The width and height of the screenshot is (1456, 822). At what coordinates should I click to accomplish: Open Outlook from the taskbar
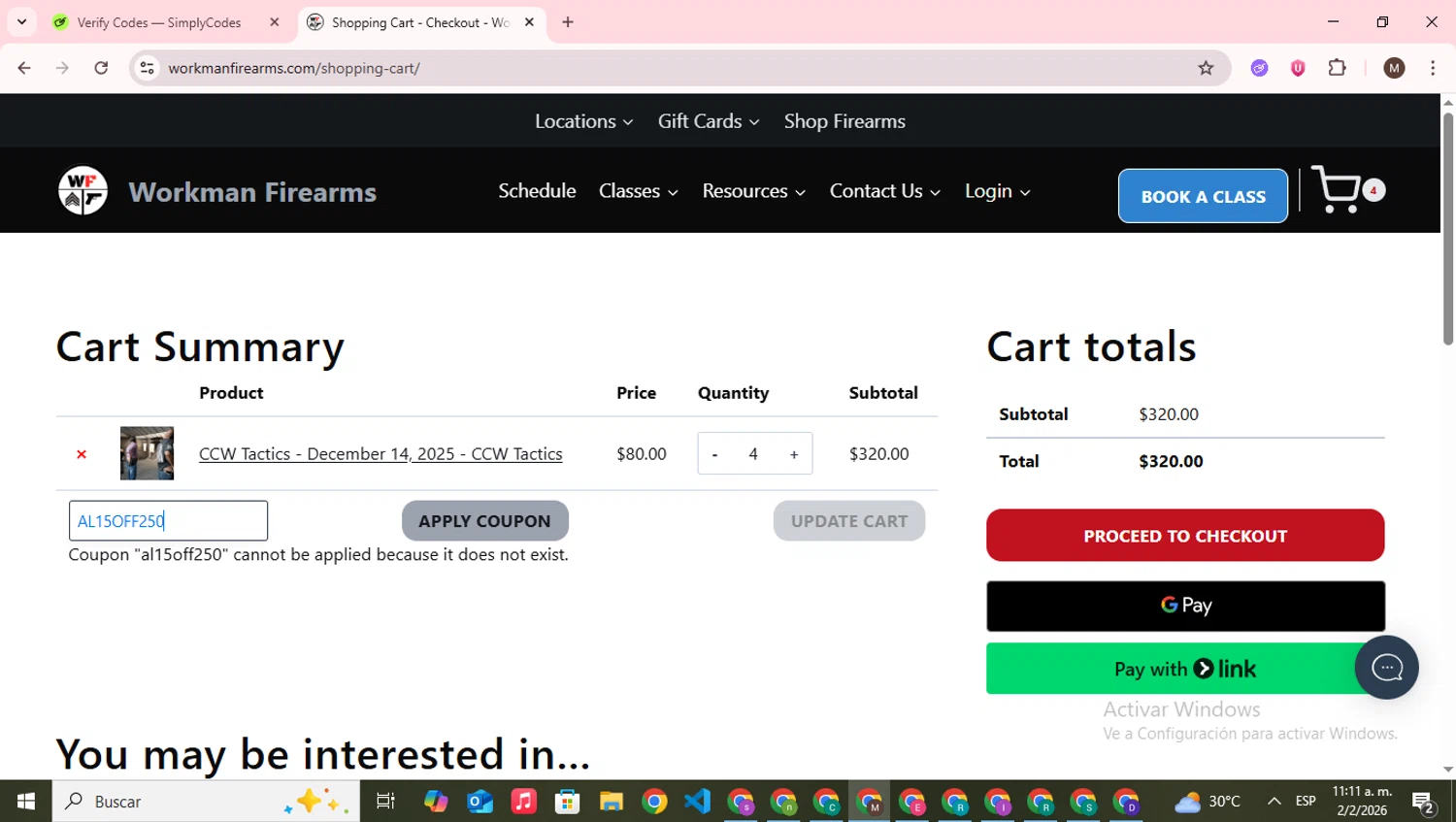pyautogui.click(x=480, y=802)
